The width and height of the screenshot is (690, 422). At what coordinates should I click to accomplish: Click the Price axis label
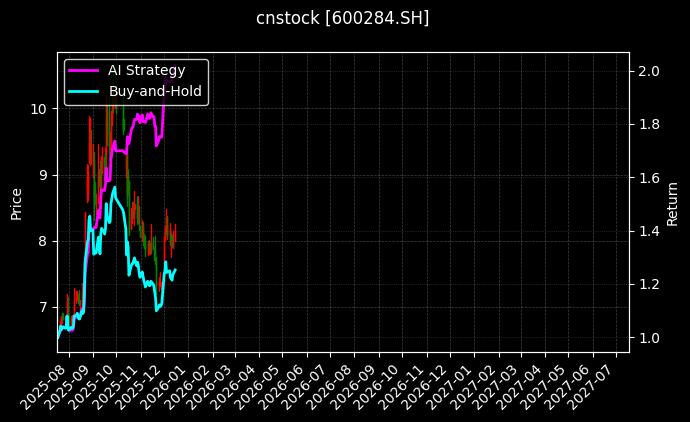point(16,204)
